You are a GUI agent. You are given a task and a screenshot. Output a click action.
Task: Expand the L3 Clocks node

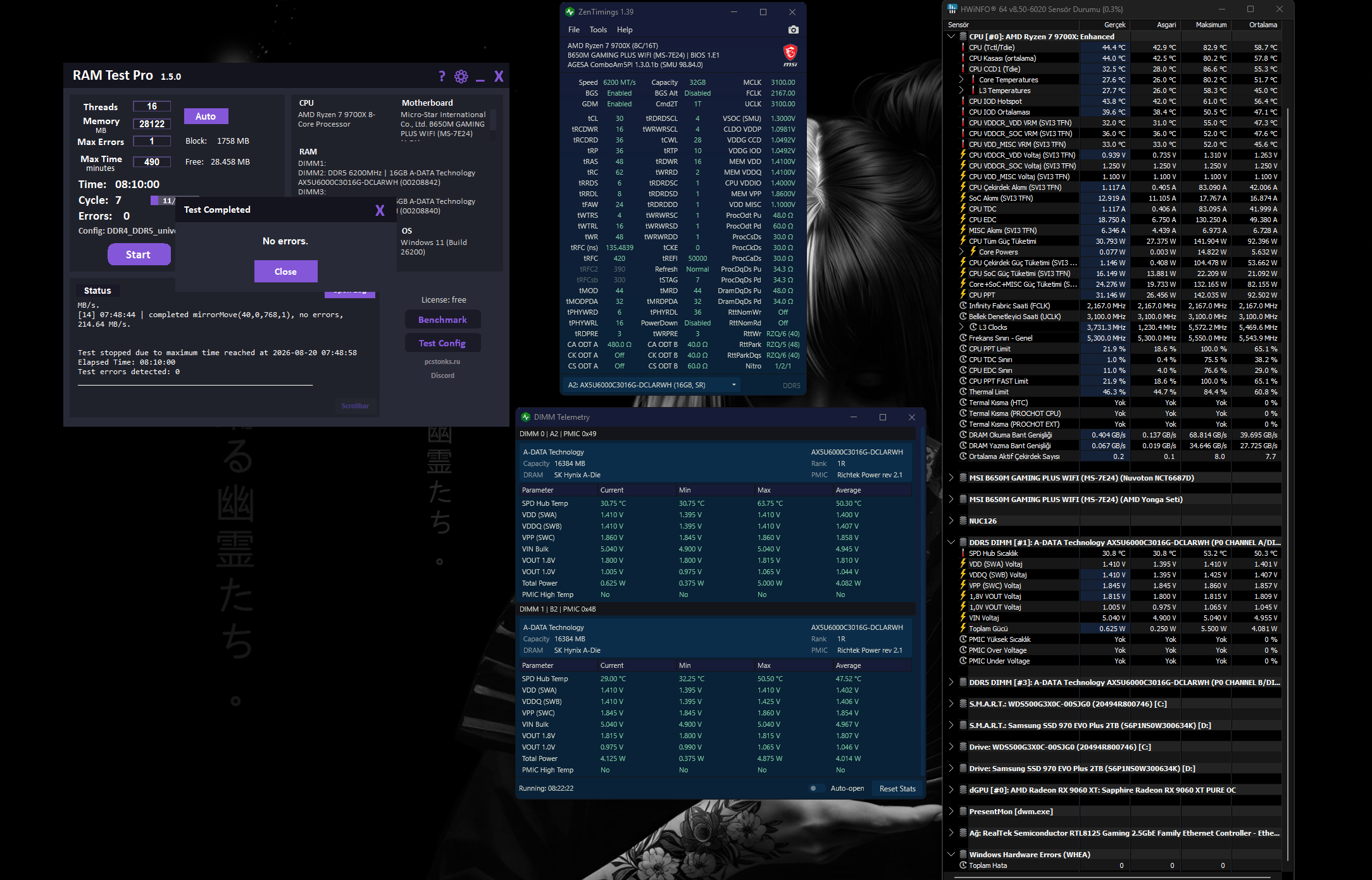tap(961, 327)
